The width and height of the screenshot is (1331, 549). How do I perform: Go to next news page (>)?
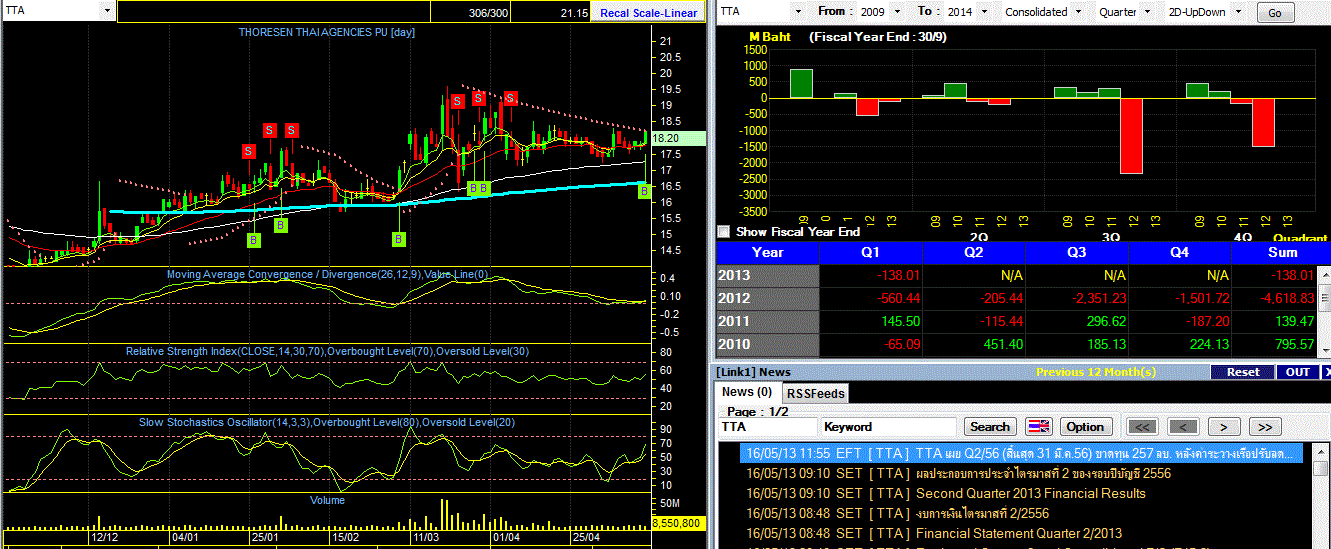[x=1223, y=427]
